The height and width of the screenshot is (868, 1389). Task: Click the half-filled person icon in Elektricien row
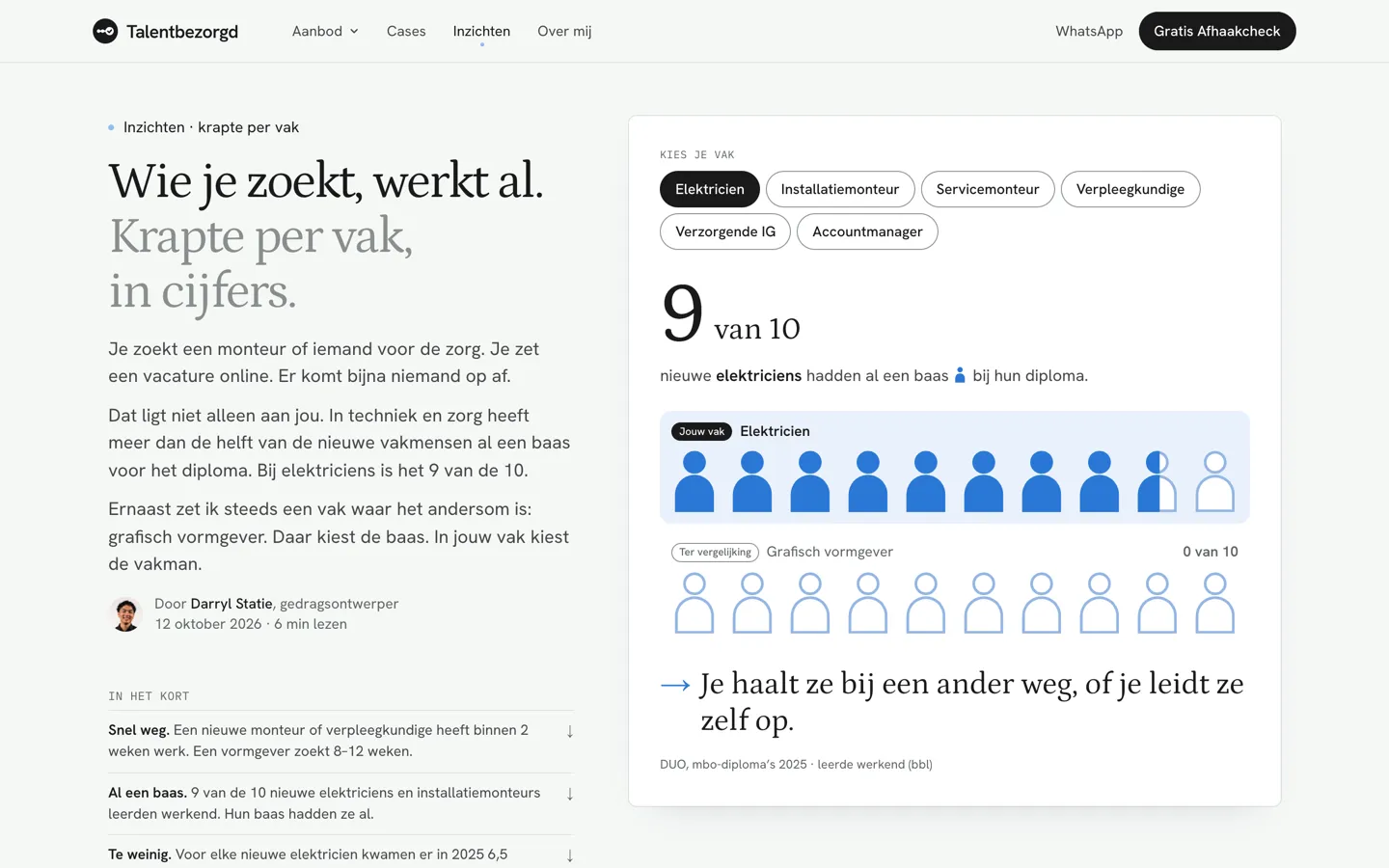(x=1157, y=481)
